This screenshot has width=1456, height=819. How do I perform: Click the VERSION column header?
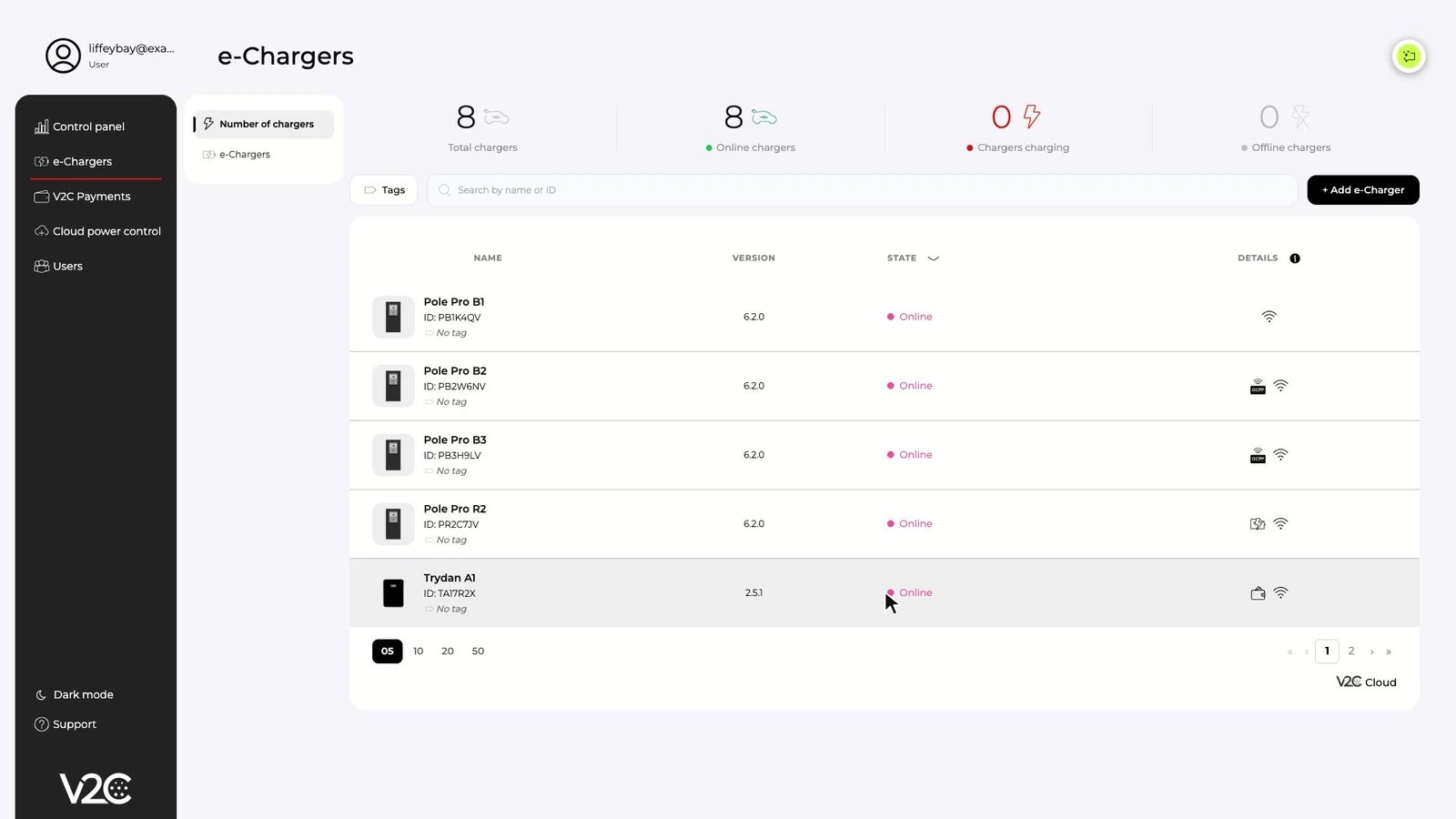pyautogui.click(x=753, y=258)
